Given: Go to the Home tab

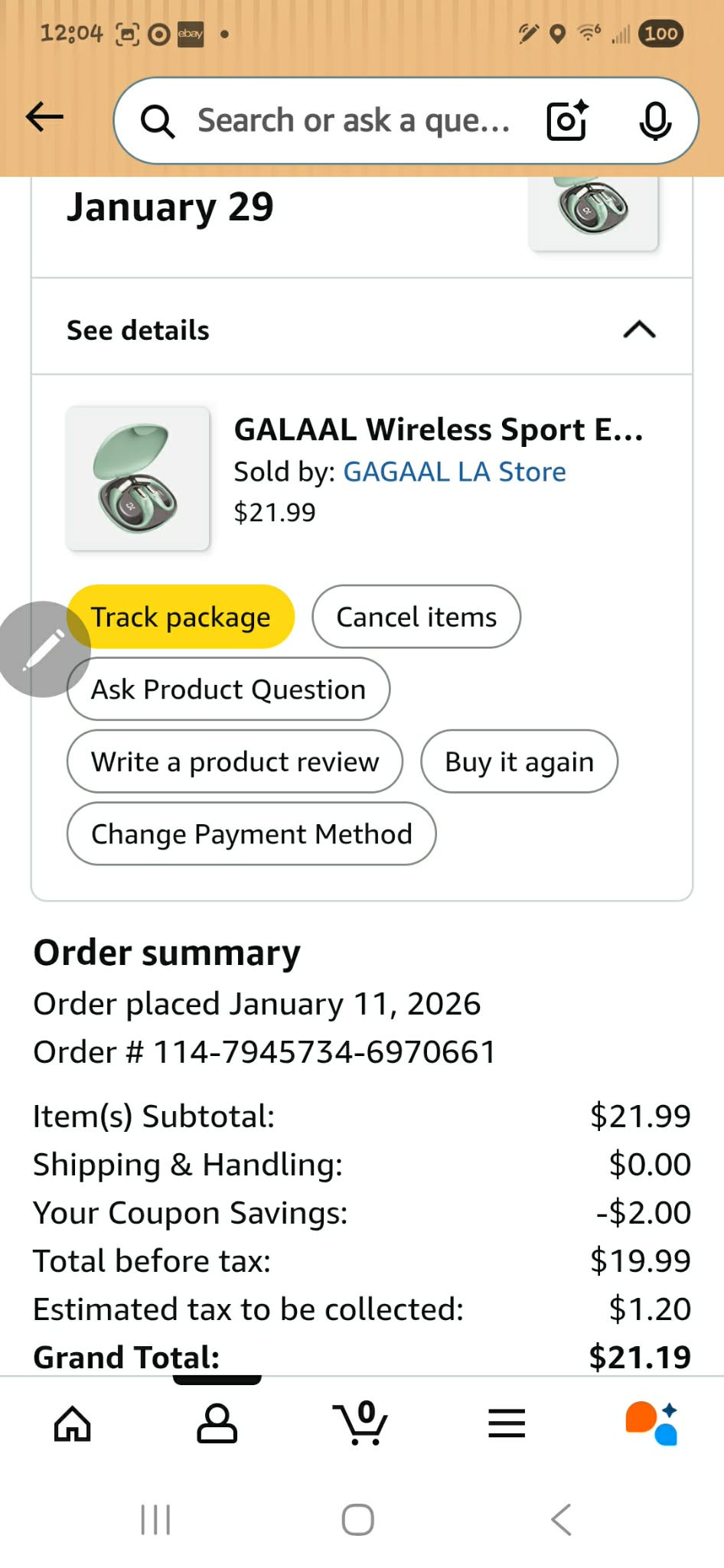Looking at the screenshot, I should click(73, 1424).
